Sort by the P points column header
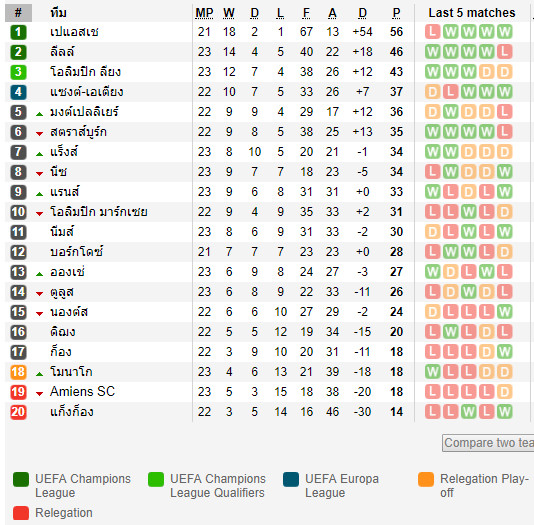534x525 pixels. 396,13
